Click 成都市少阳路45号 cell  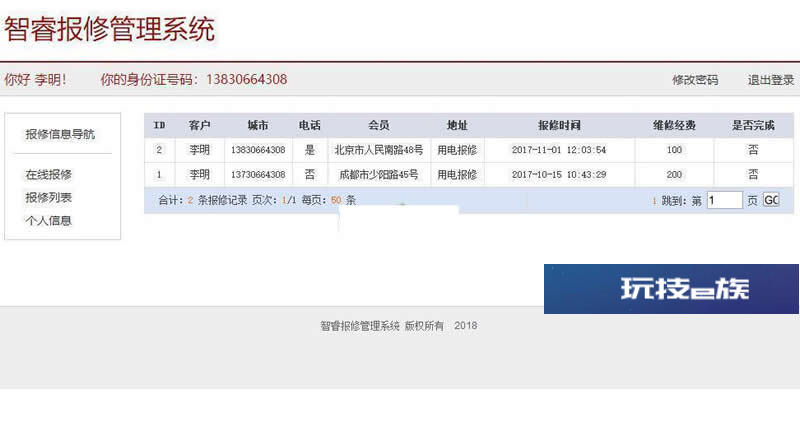(379, 174)
